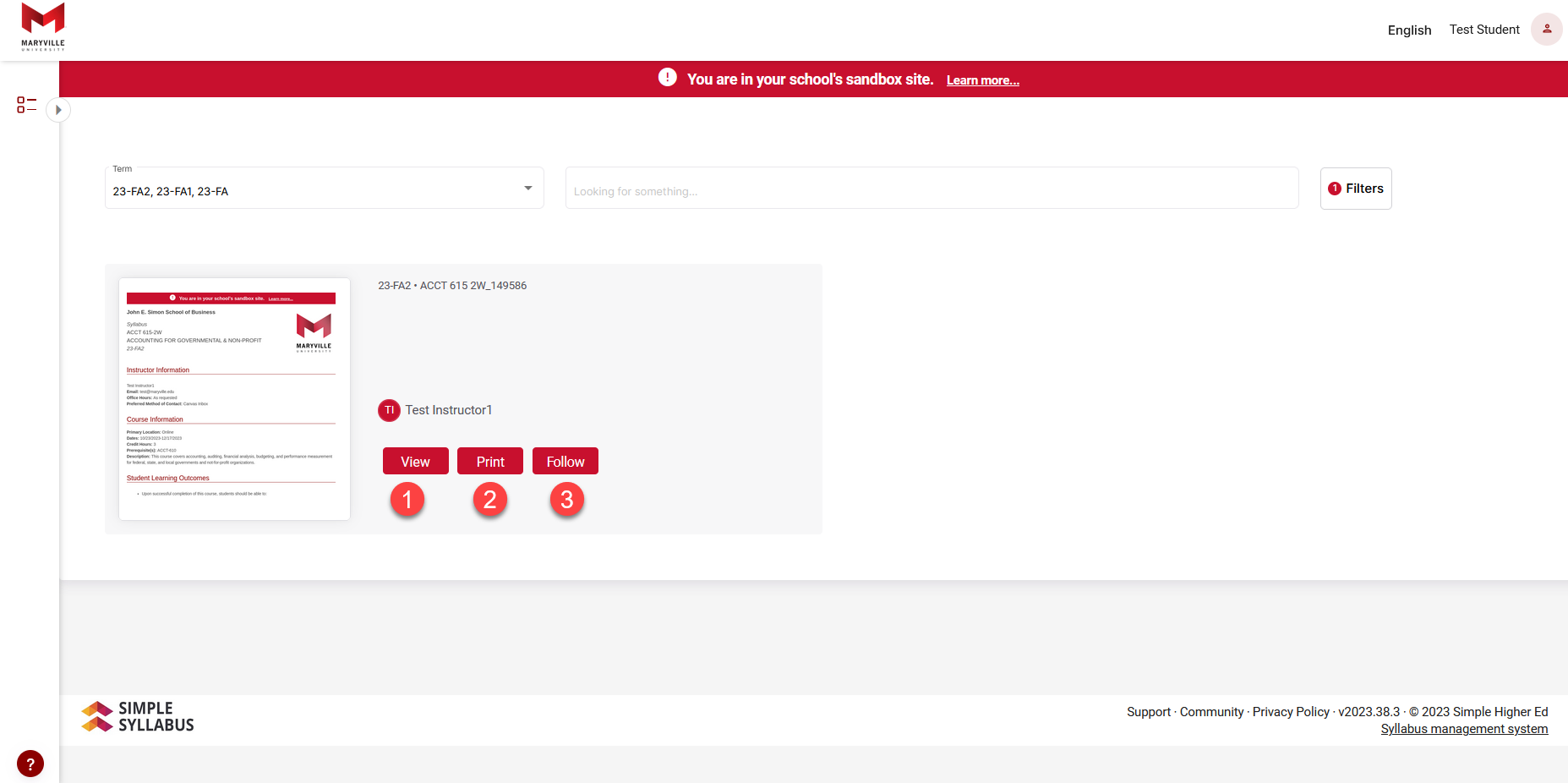The width and height of the screenshot is (1568, 783).
Task: Open the Term dropdown selector
Action: click(x=324, y=188)
